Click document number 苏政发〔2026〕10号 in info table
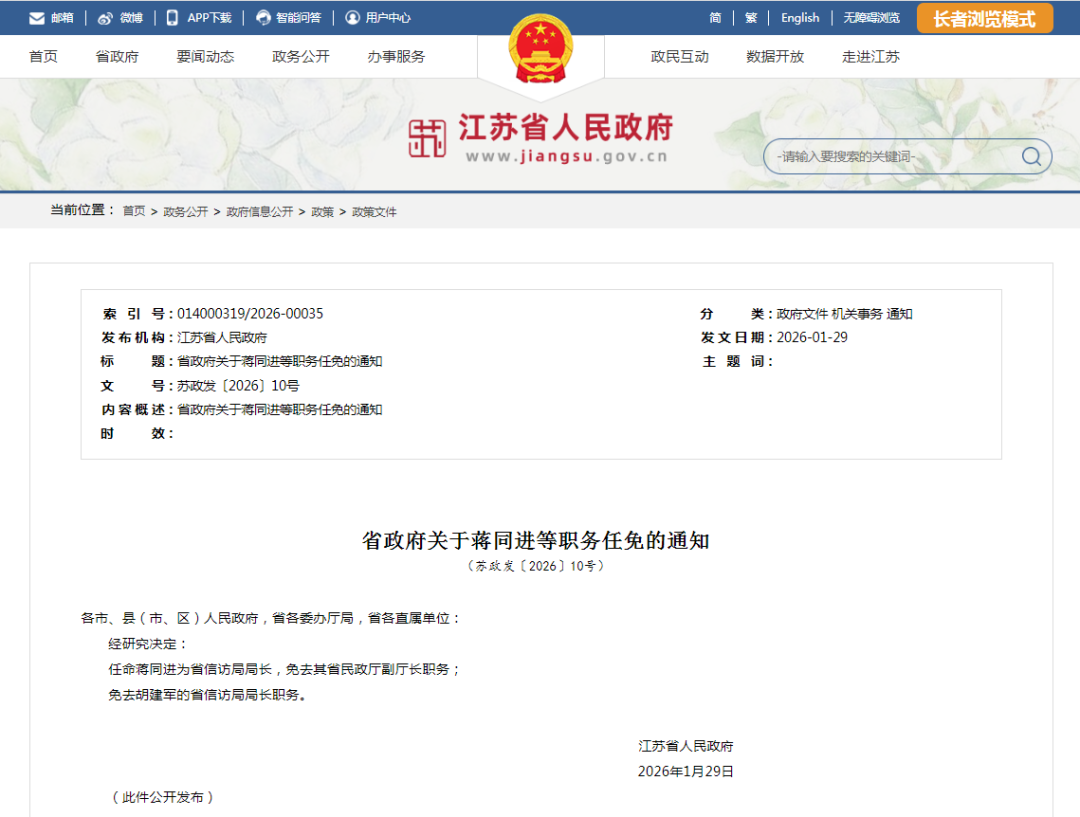This screenshot has width=1080, height=817. tap(238, 386)
